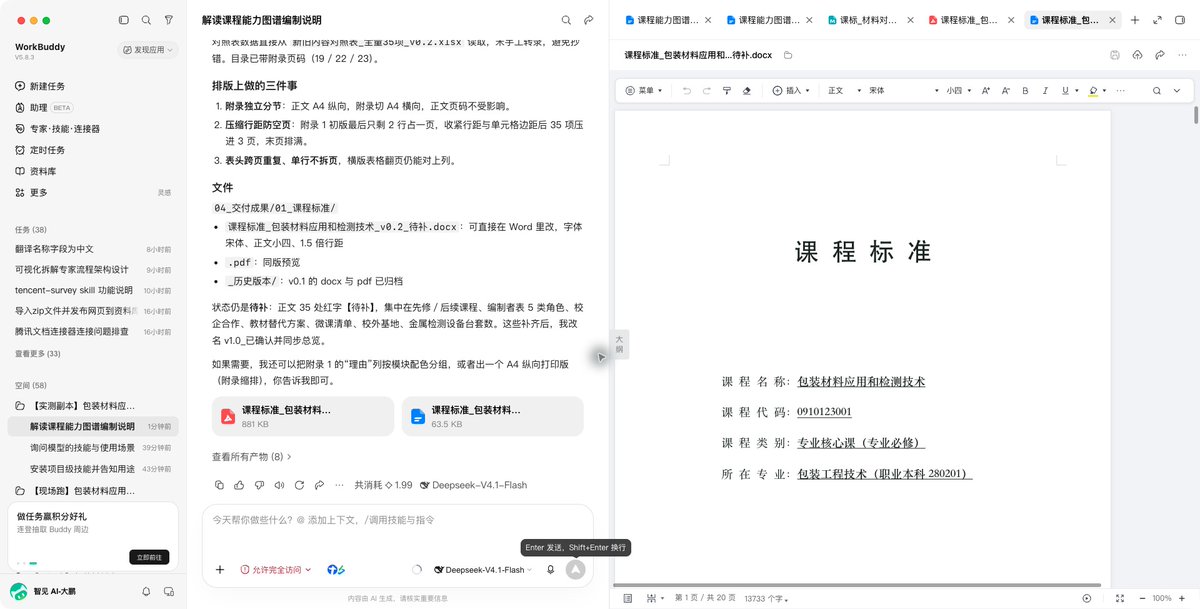Viewport: 1200px width, 609px height.
Task: Click the 立即前往 button
Action: click(x=149, y=557)
